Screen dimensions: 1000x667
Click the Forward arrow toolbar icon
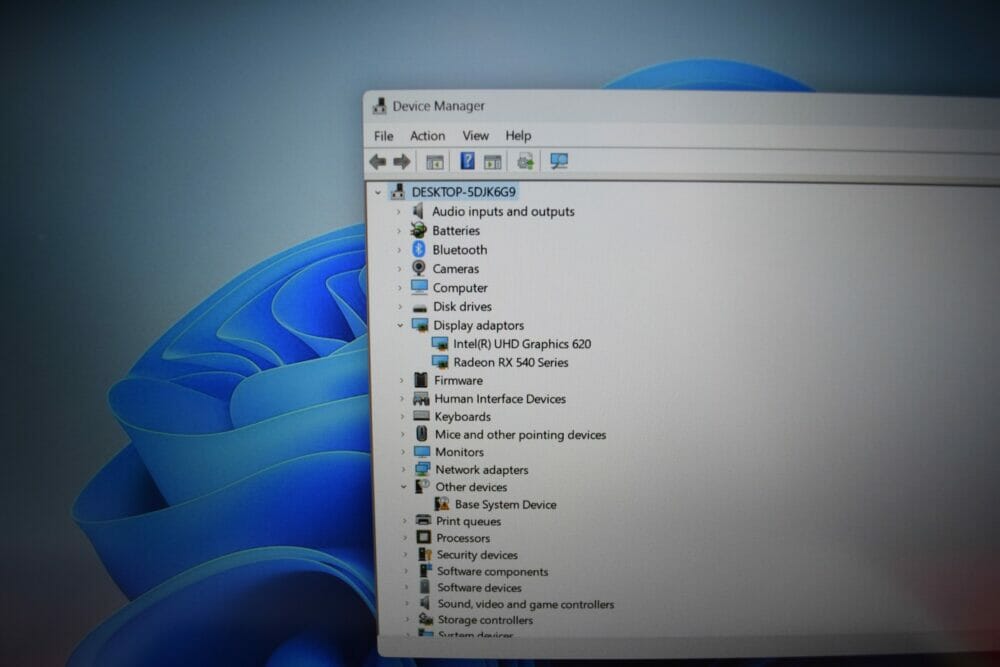pos(401,162)
